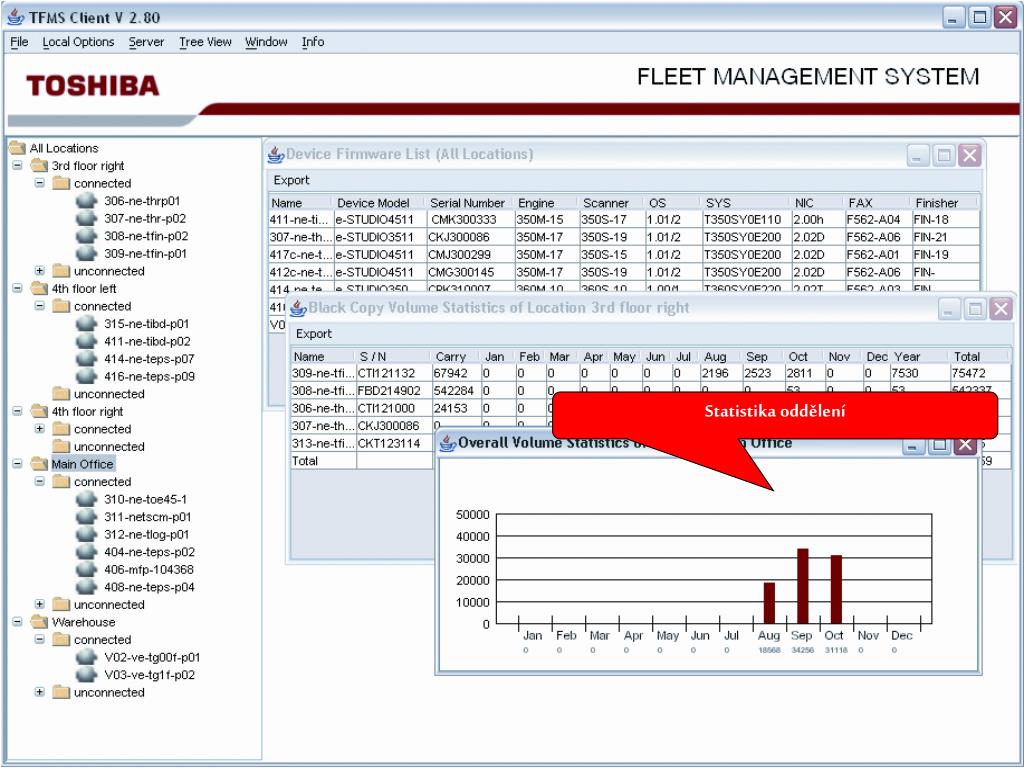Viewport: 1024px width, 768px height.
Task: Open the Tree View menu
Action: [205, 42]
